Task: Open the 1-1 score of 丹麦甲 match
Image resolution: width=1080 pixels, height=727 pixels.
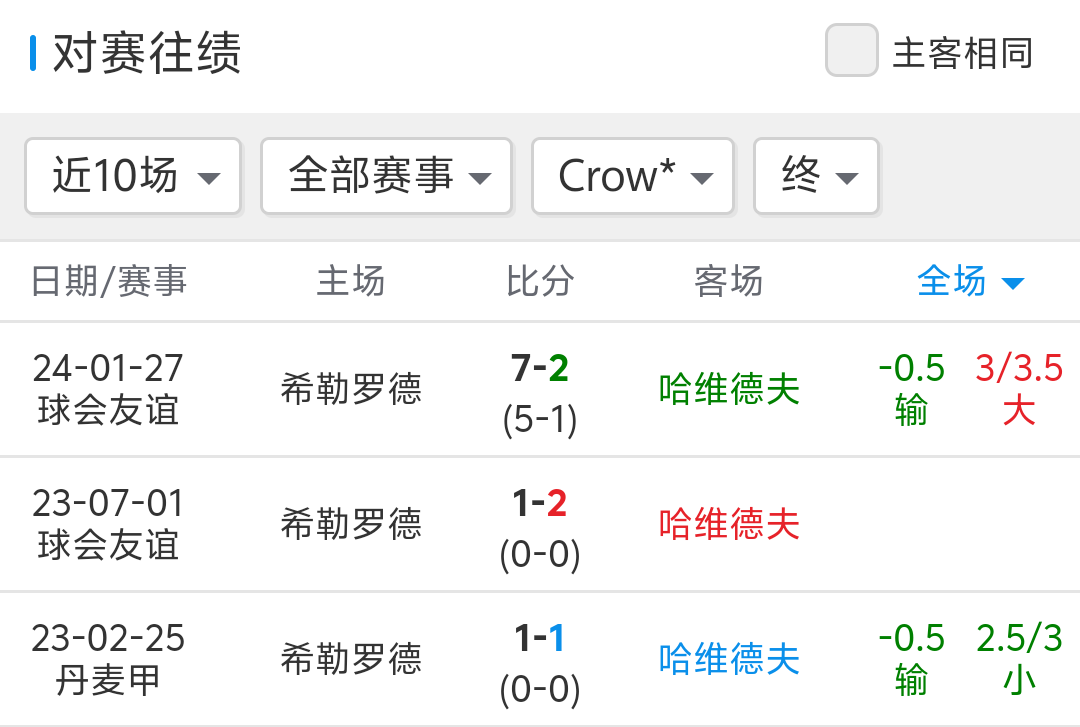Action: point(540,639)
